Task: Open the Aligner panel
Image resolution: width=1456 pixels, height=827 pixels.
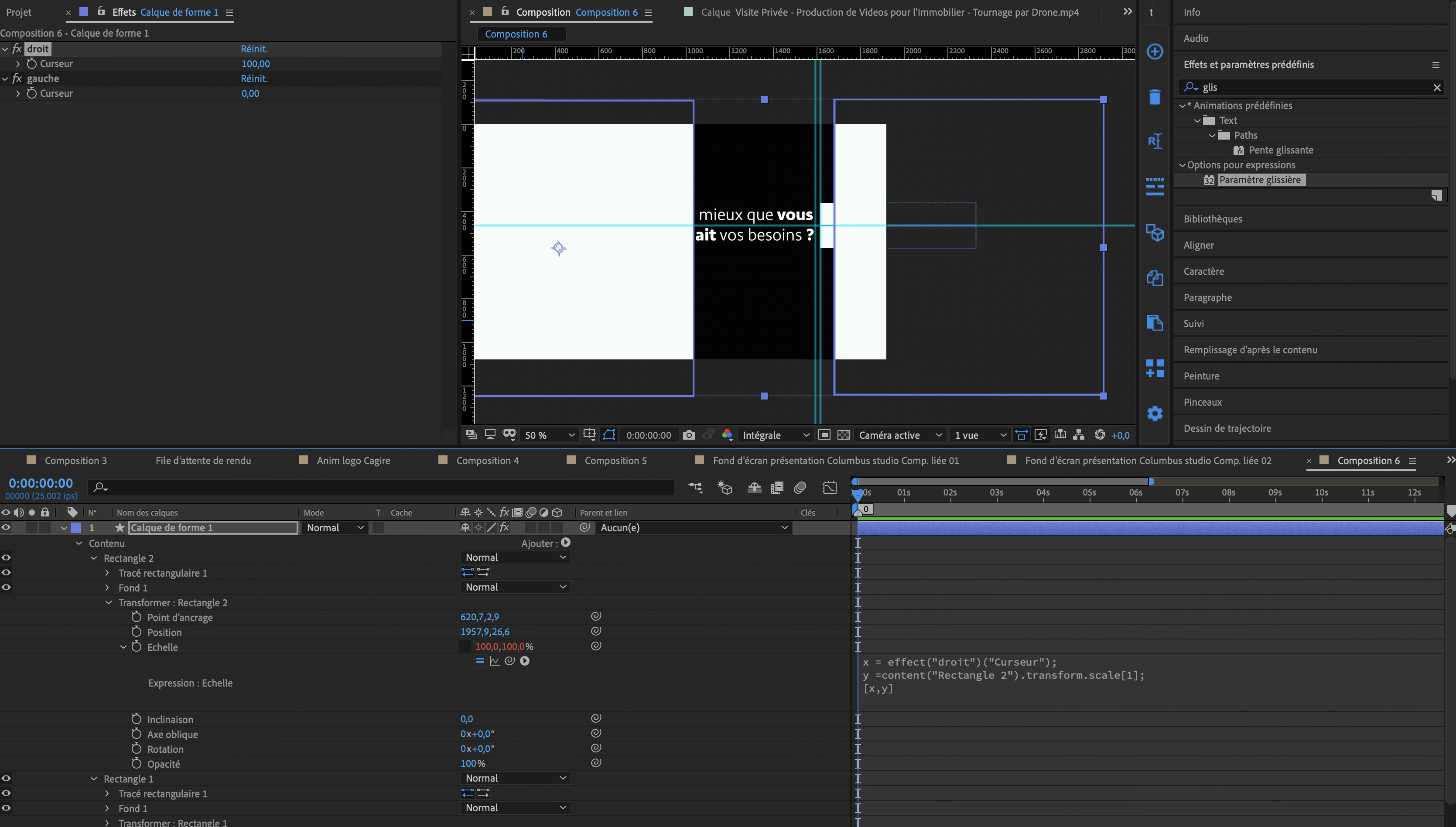Action: pos(1198,246)
